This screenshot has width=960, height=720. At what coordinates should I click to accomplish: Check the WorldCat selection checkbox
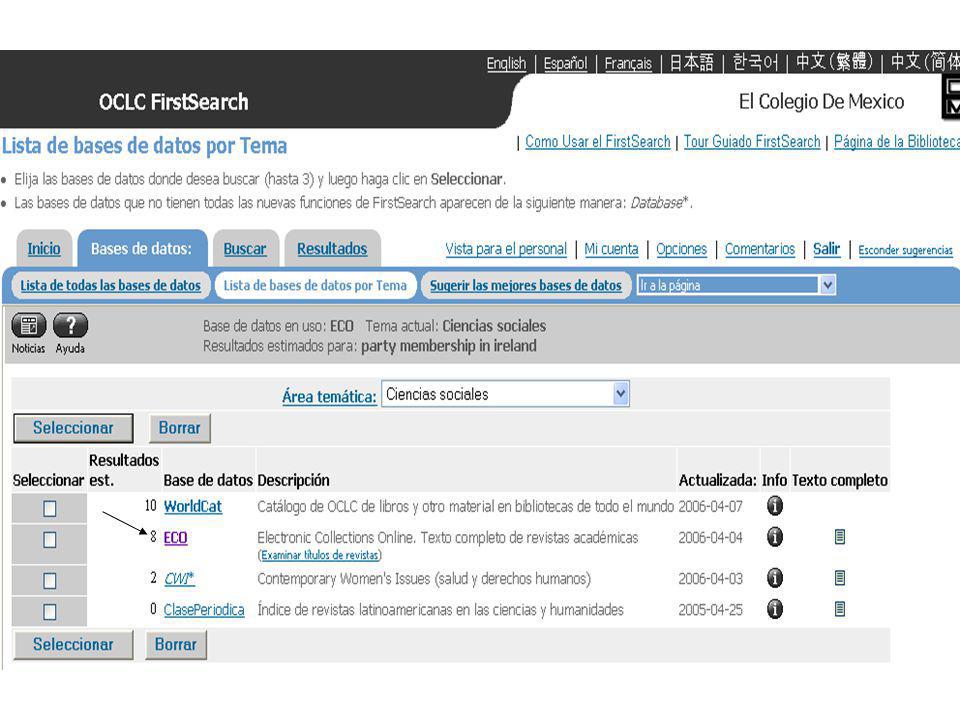(x=50, y=509)
